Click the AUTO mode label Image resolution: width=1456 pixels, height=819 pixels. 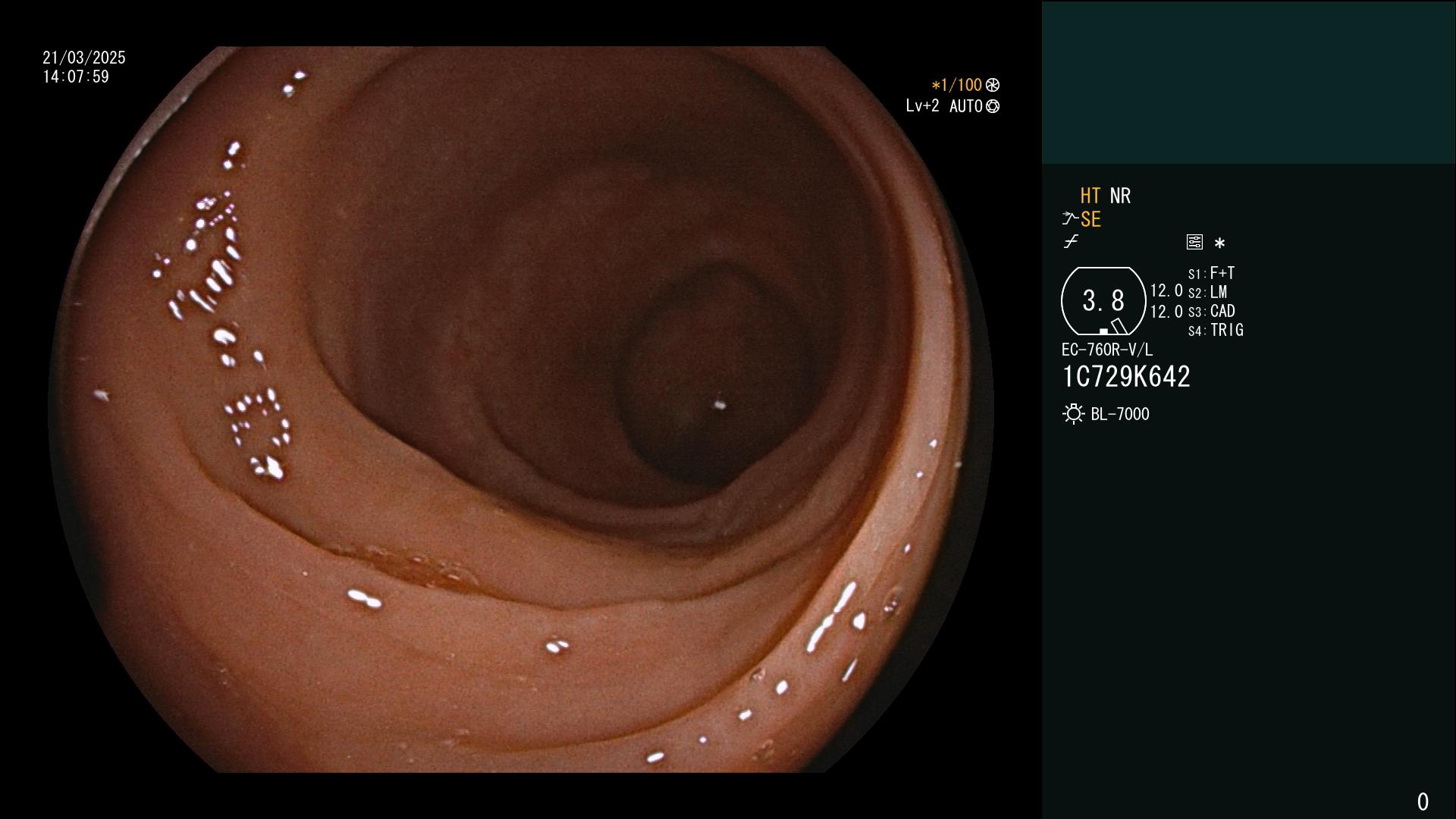click(x=965, y=106)
